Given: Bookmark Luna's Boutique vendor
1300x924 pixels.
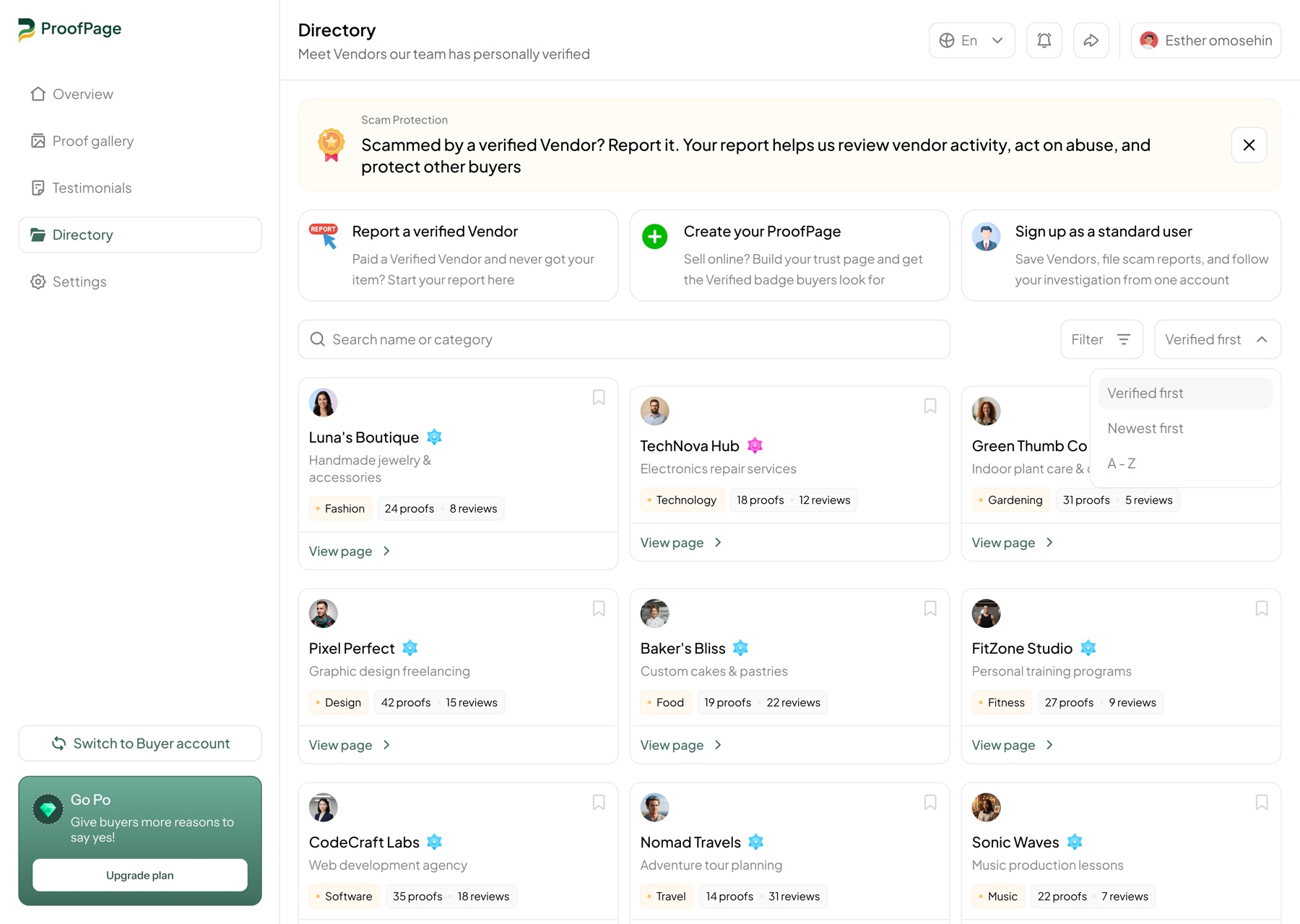Looking at the screenshot, I should point(599,398).
